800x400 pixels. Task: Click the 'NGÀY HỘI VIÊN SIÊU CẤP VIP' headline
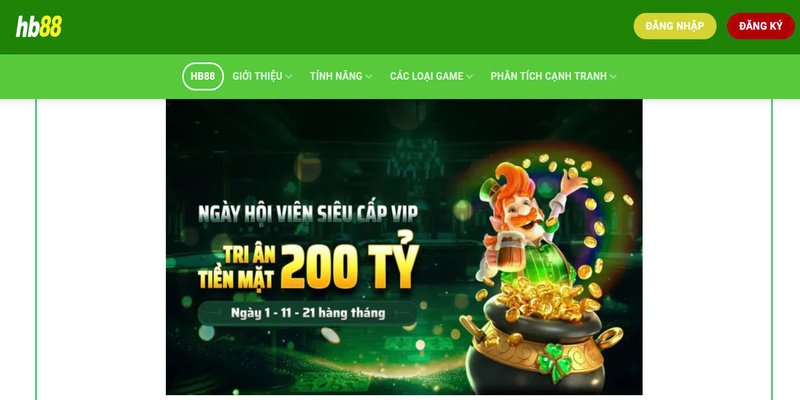coord(308,213)
